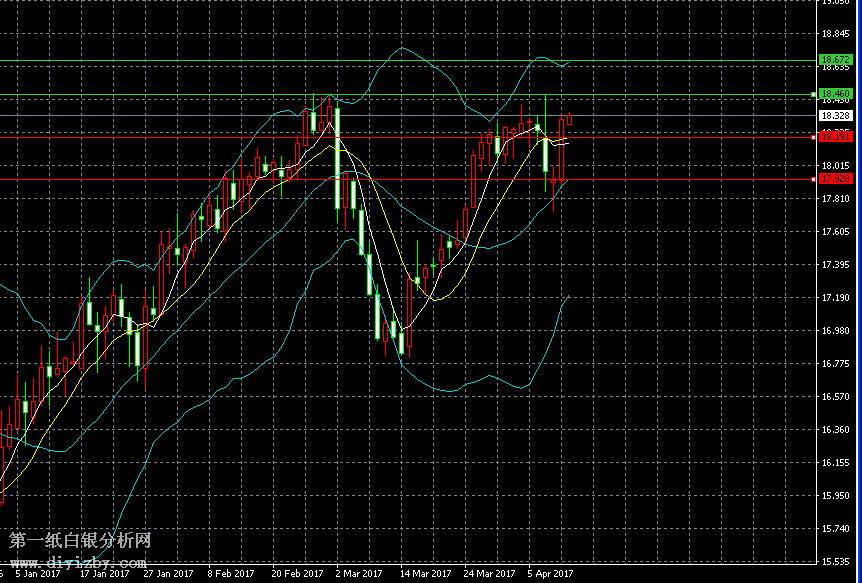
Task: Select the 2 Mar 2017 date label
Action: pyautogui.click(x=359, y=574)
